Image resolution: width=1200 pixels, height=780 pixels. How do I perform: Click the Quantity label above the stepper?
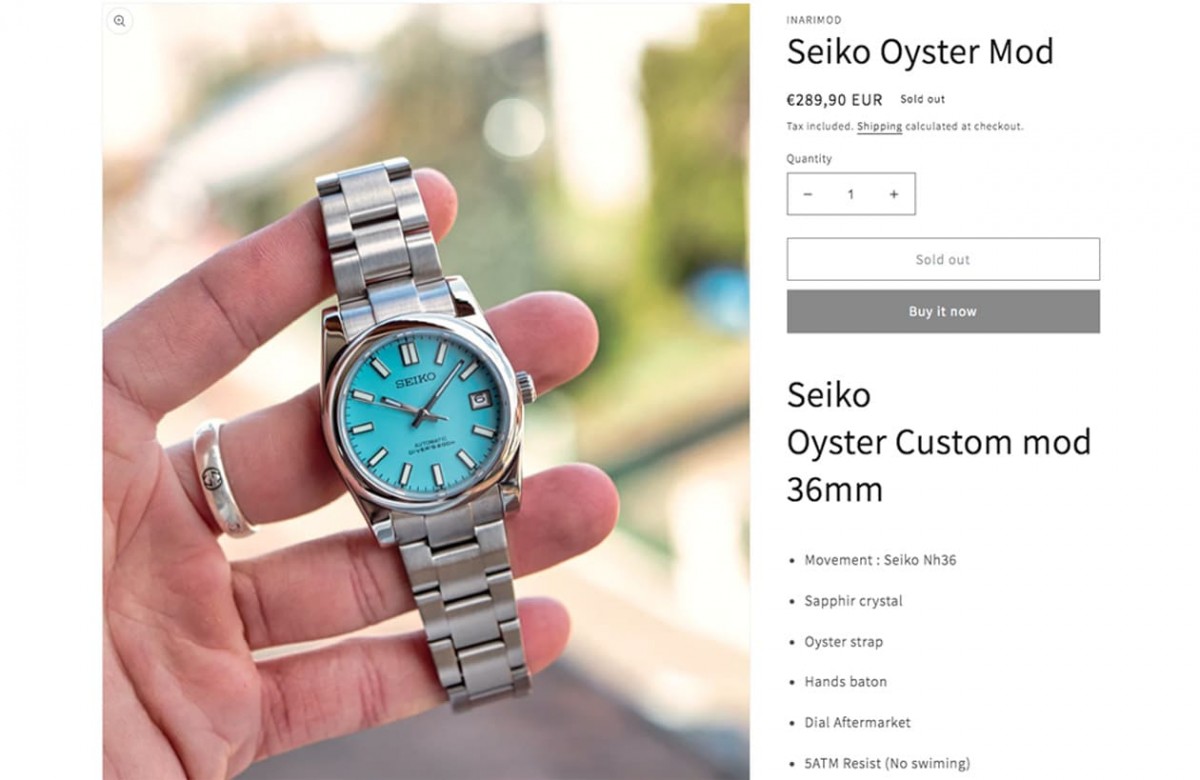809,159
